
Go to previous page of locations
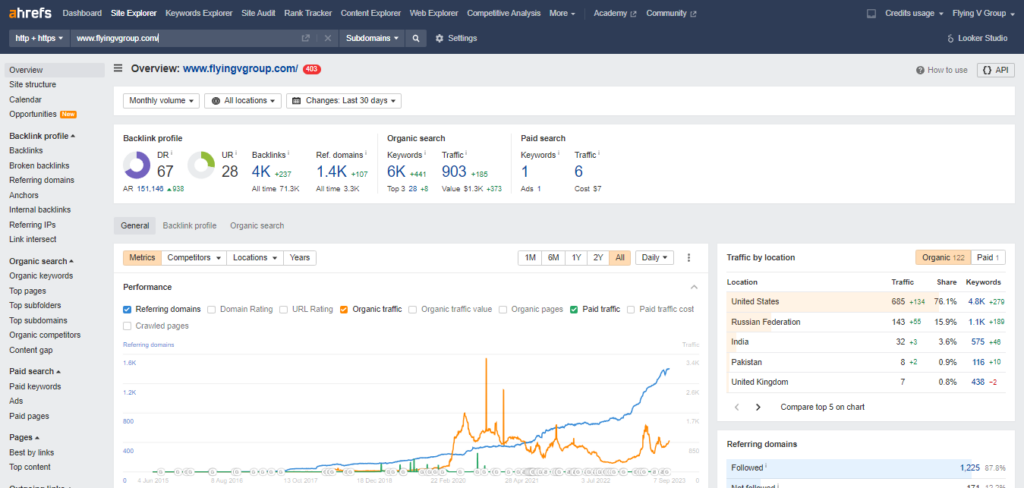[x=737, y=407]
